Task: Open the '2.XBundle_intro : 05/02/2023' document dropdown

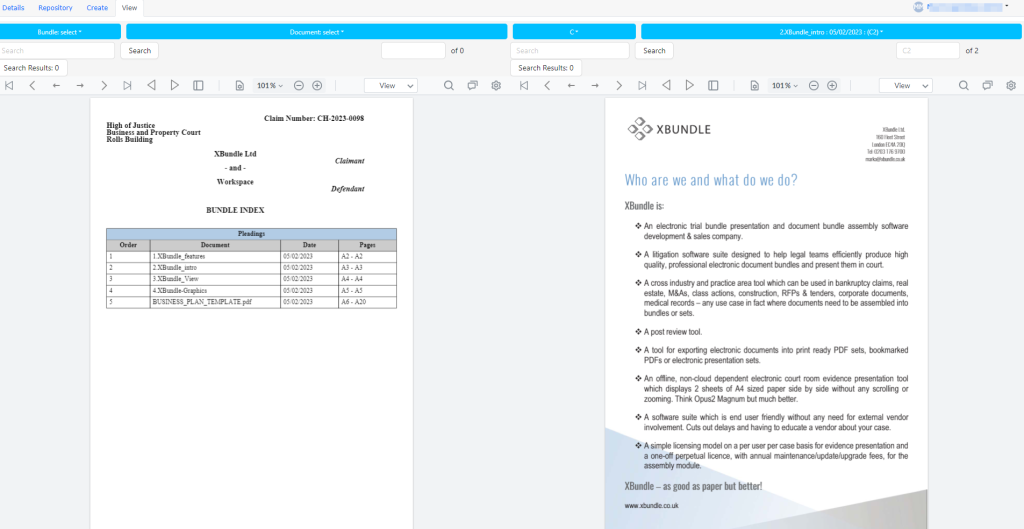Action: (x=832, y=31)
